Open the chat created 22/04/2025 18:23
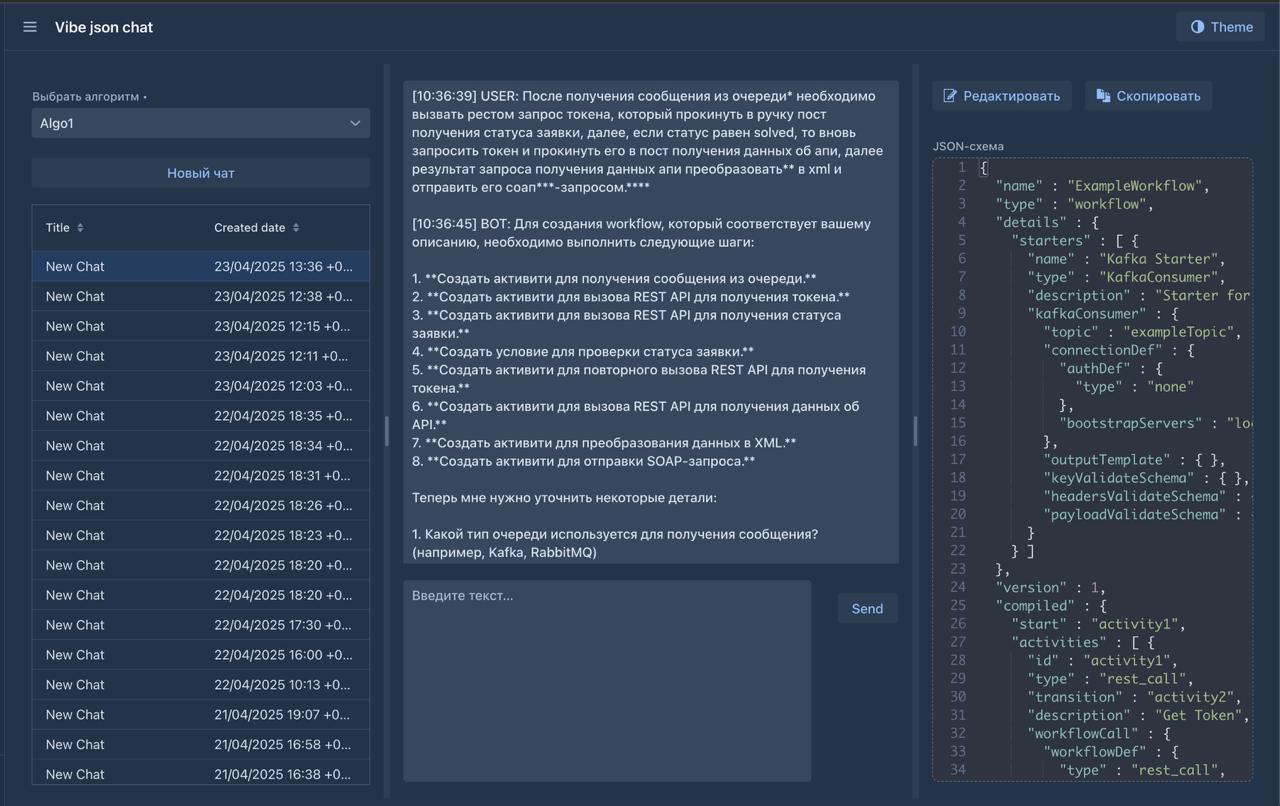Screen dimensions: 1280x806 pyautogui.click(x=201, y=535)
